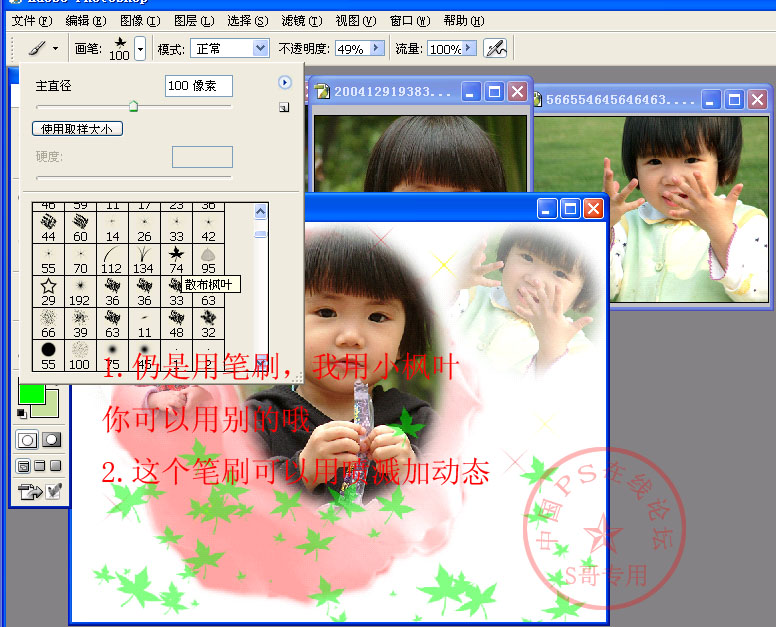Open the 图像(I) menu
The image size is (776, 627).
pos(141,21)
